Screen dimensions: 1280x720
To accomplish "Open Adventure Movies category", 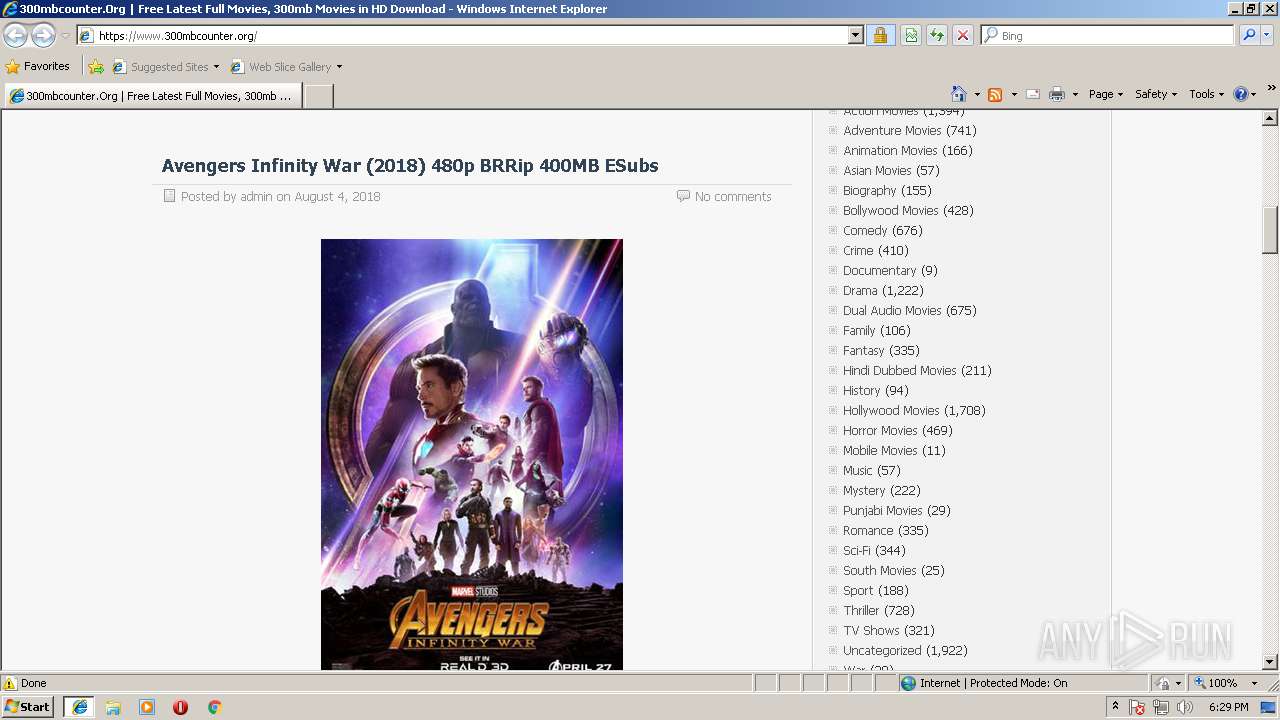I will [x=892, y=131].
